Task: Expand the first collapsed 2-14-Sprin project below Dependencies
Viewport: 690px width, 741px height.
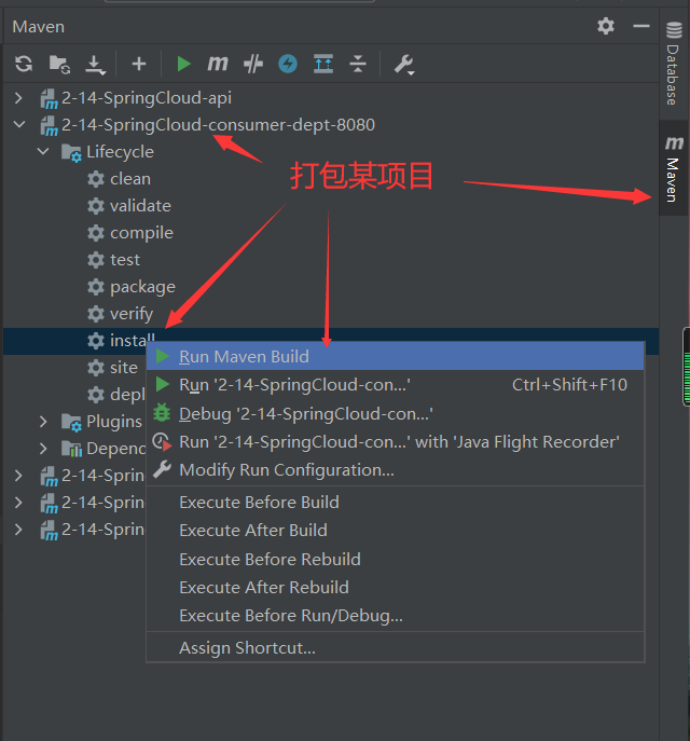Action: 18,475
